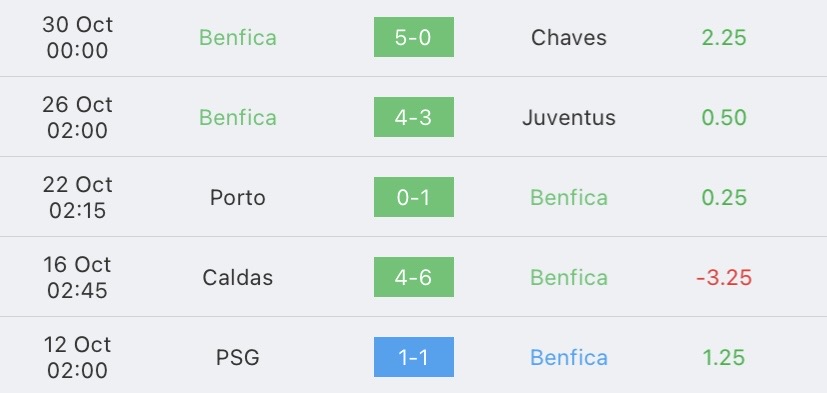The image size is (827, 393).
Task: Select the 0-1 Porto vs Benfica score
Action: (414, 197)
